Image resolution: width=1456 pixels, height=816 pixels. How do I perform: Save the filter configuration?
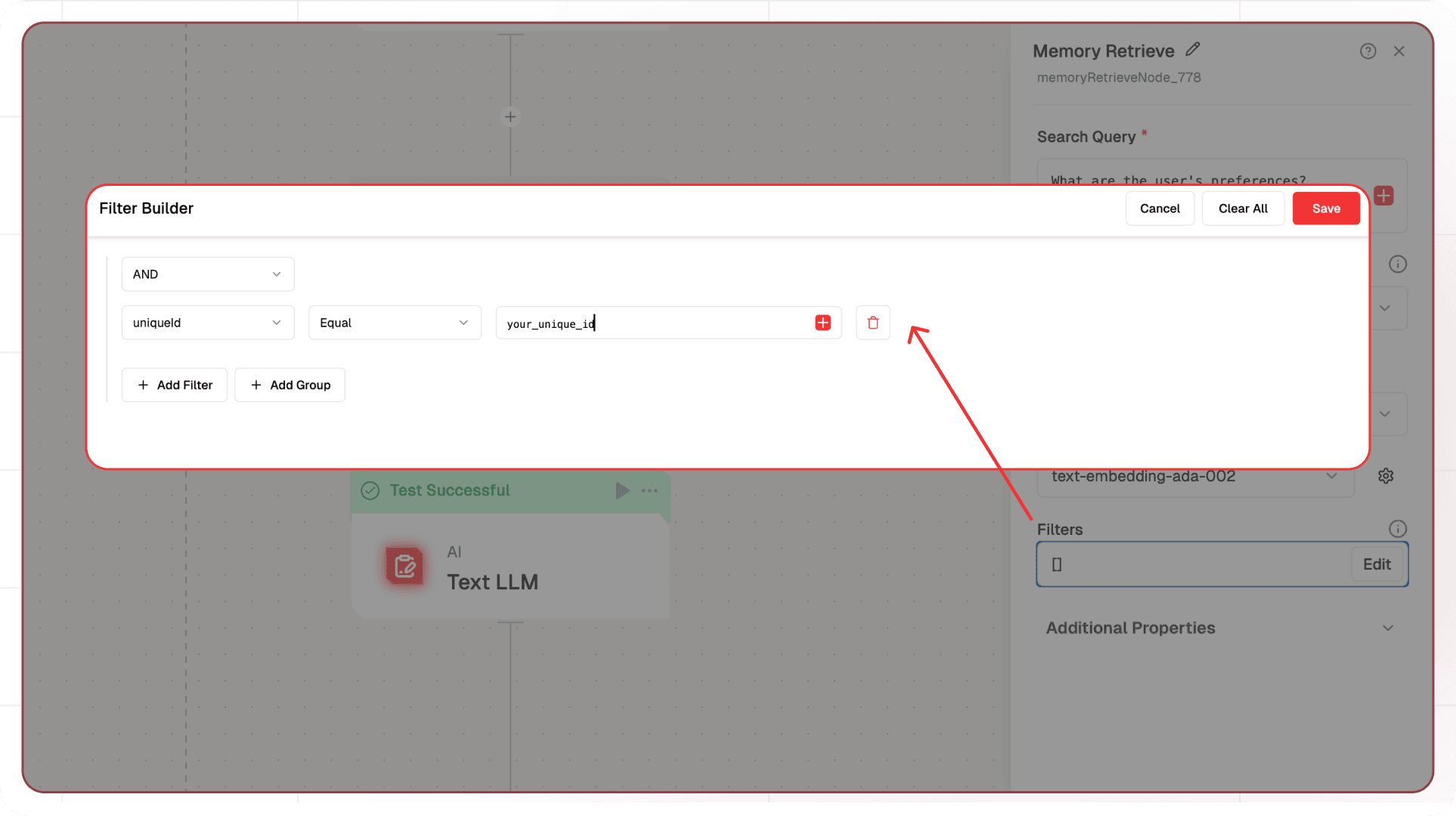[1325, 209]
